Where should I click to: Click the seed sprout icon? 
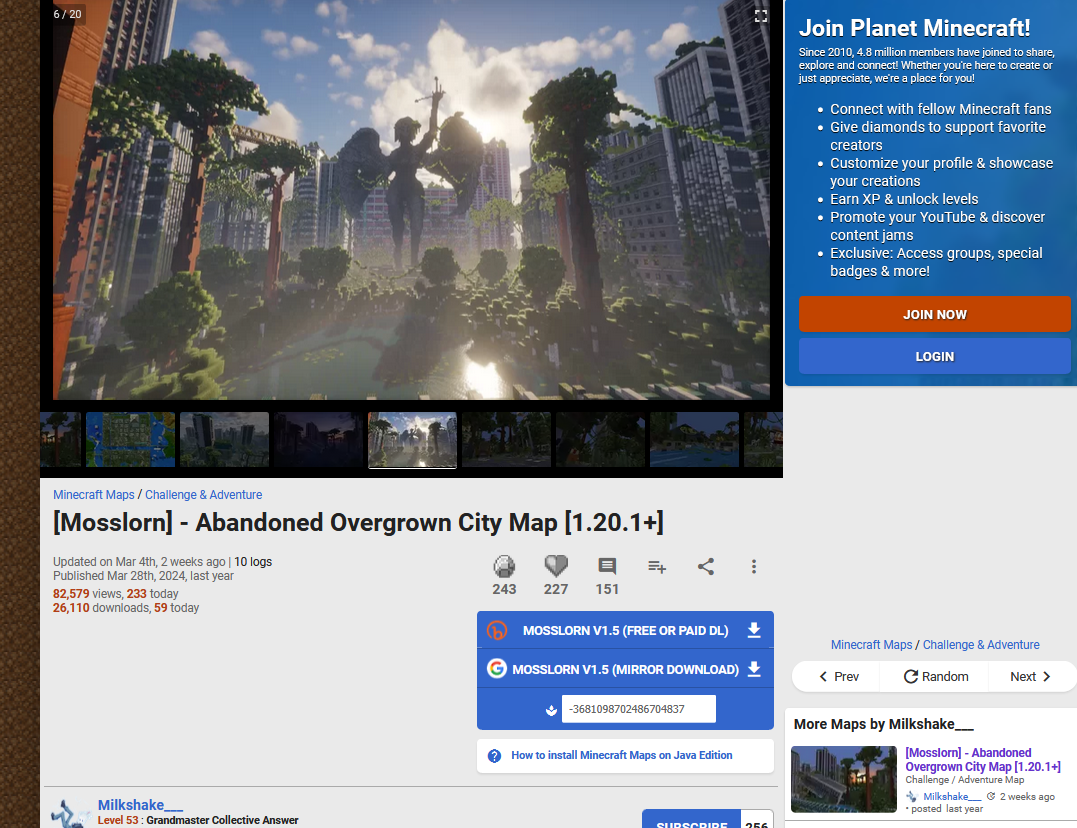click(551, 710)
